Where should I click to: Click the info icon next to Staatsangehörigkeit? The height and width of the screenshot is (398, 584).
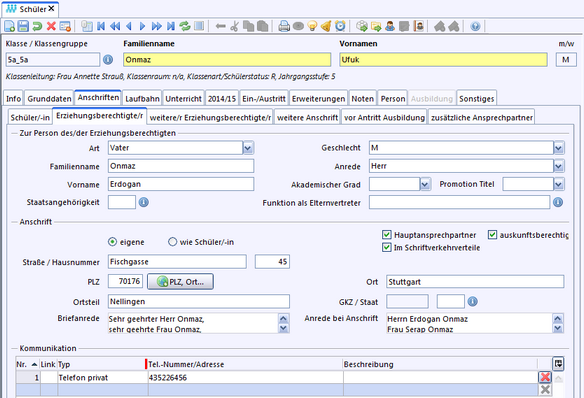point(143,202)
